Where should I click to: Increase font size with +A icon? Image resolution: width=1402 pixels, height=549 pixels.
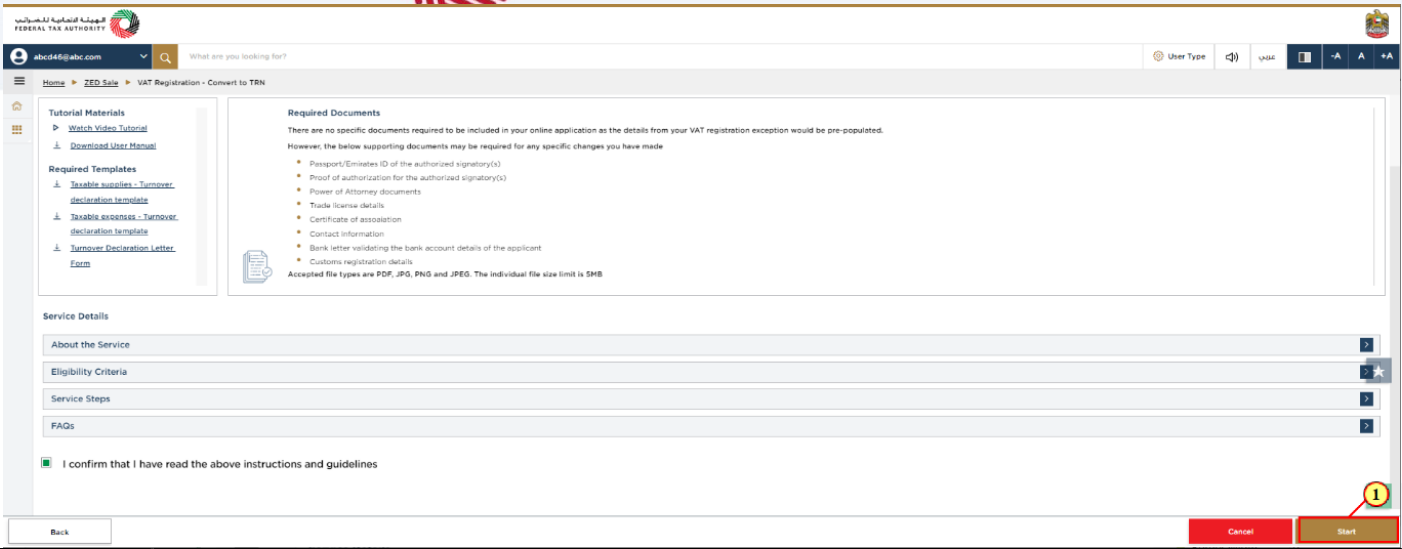(x=1386, y=57)
